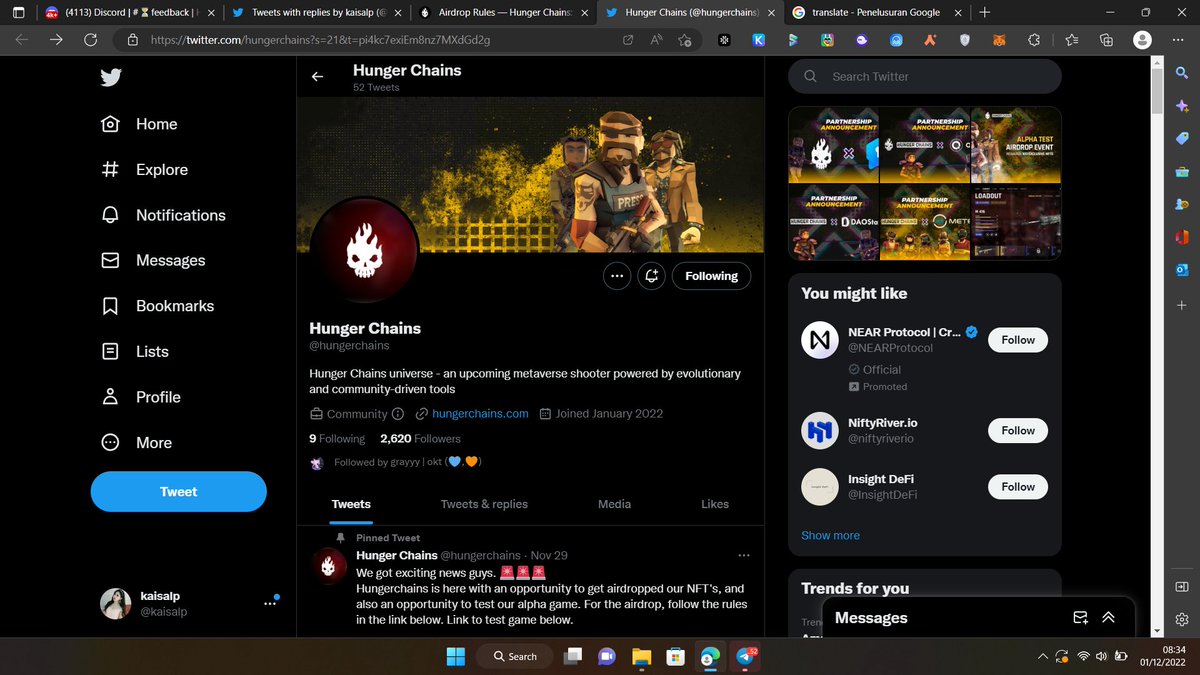Click the info icon next to Community
Viewport: 1200px width, 675px height.
pyautogui.click(x=397, y=413)
